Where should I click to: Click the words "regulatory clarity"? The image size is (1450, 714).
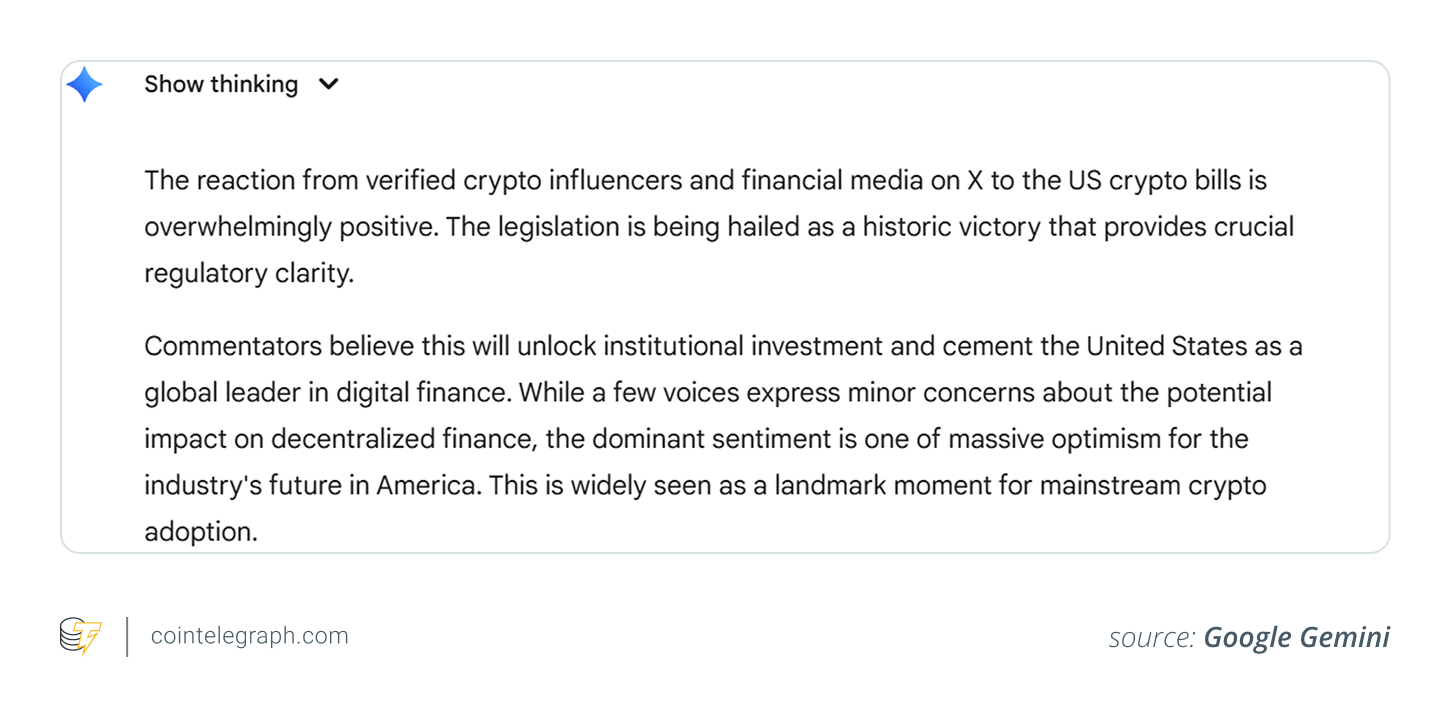[x=249, y=273]
